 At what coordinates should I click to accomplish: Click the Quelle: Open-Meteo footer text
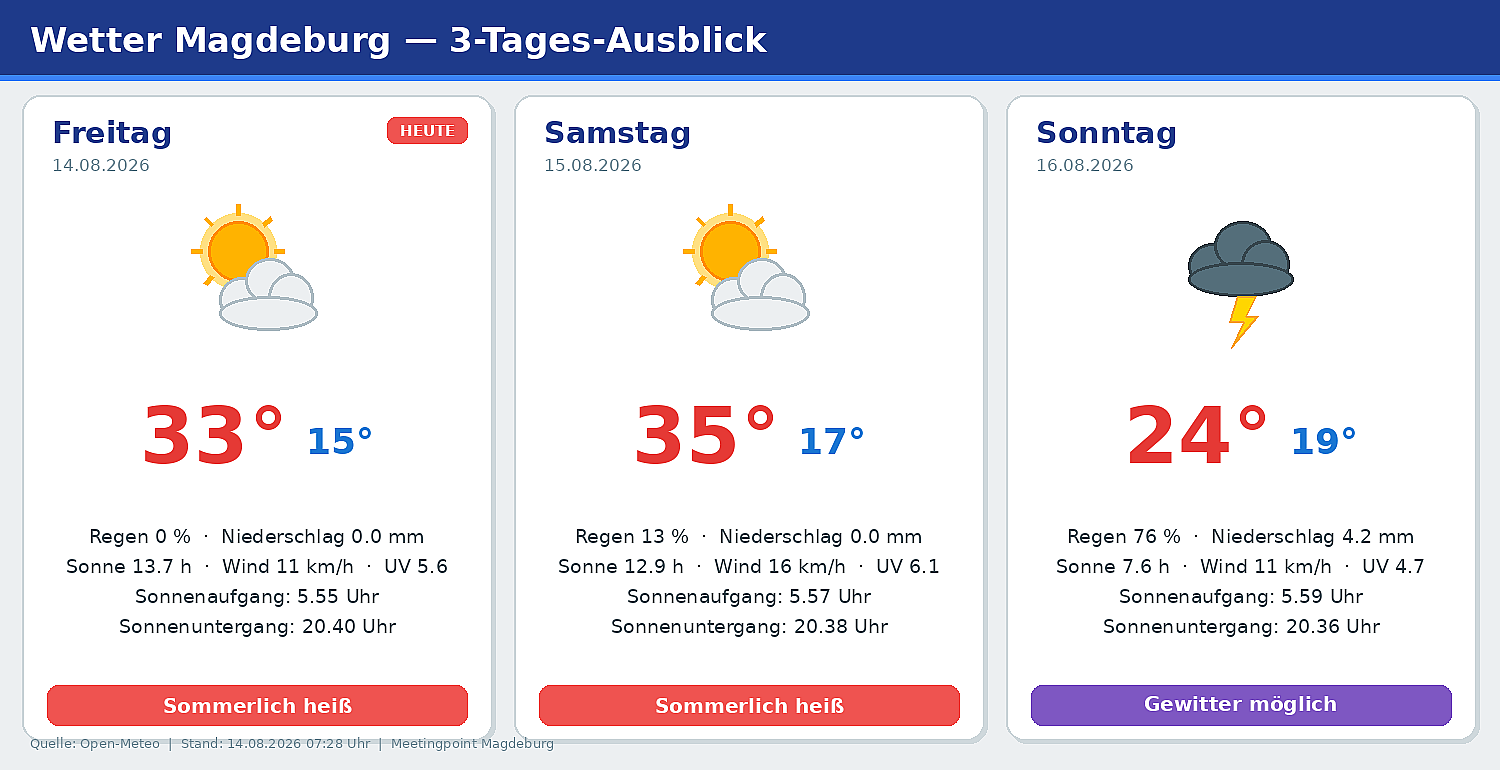[95, 744]
